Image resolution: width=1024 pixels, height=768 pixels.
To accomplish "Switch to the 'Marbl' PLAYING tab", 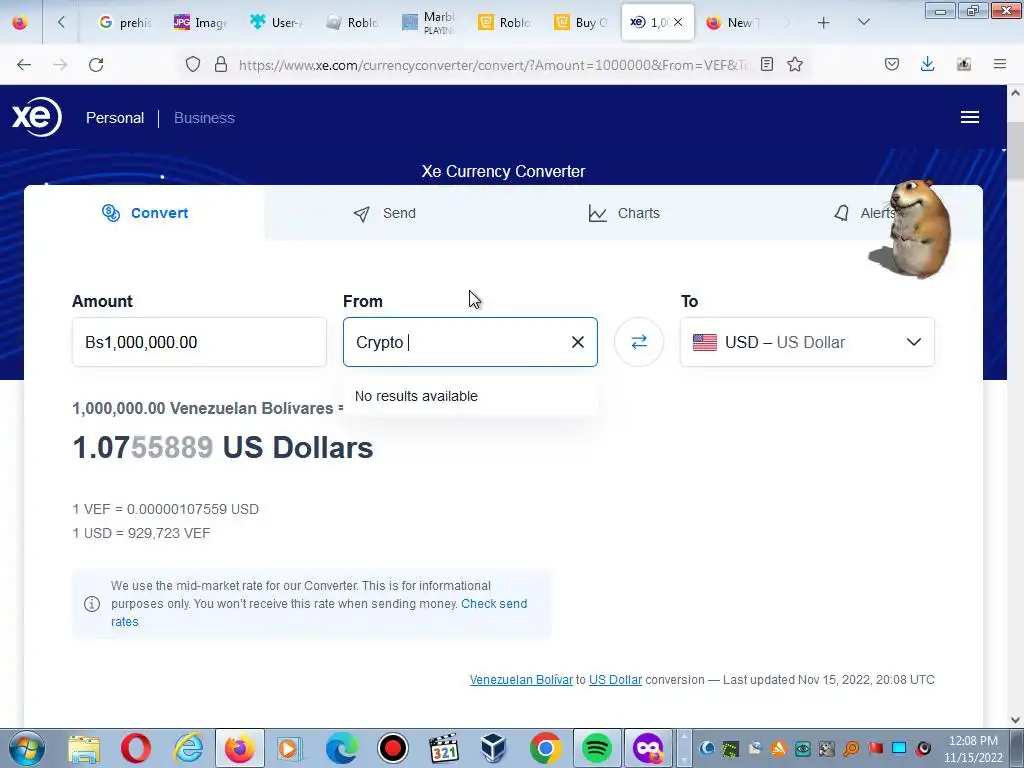I will [x=428, y=23].
